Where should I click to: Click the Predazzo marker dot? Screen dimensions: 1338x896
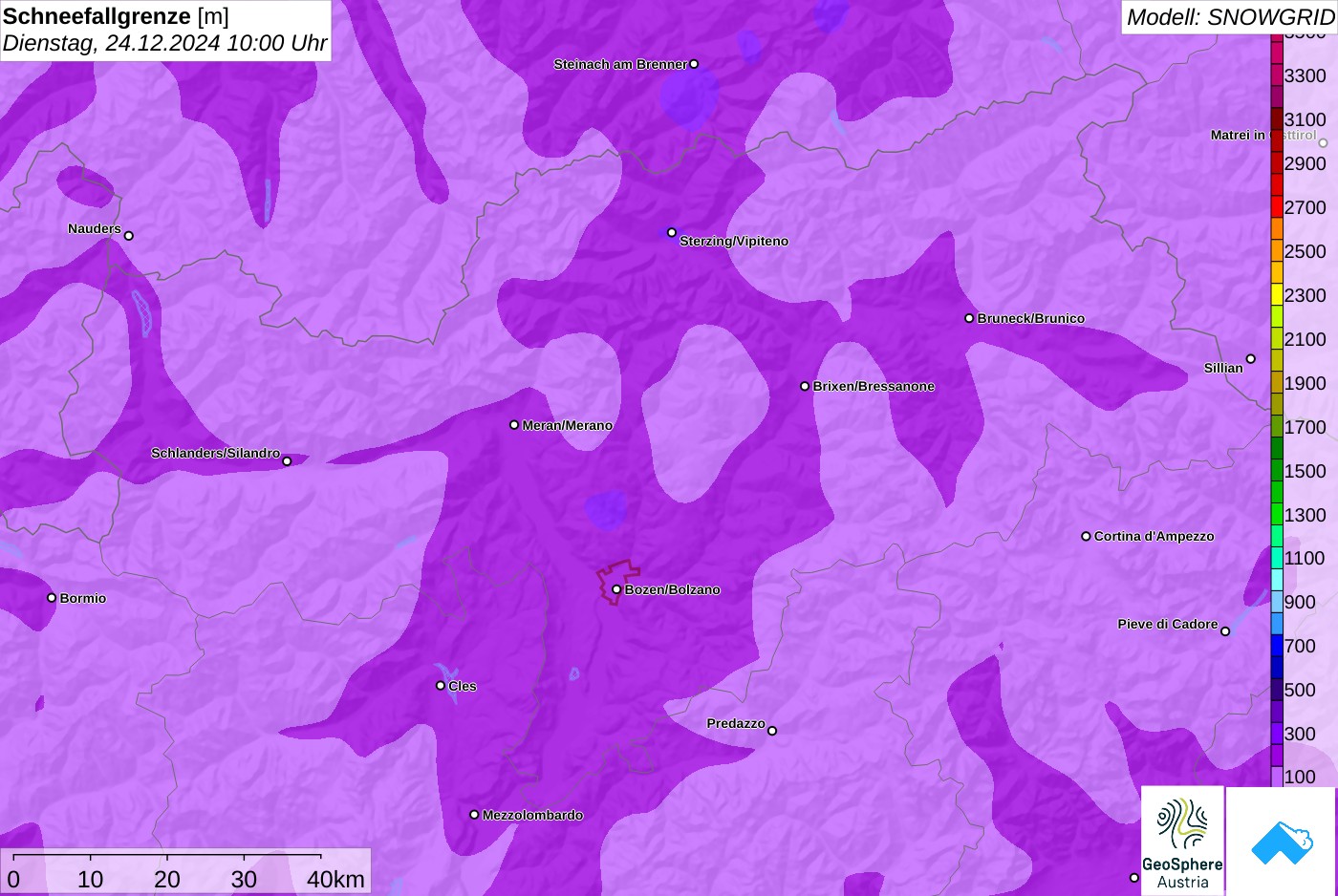[x=772, y=731]
